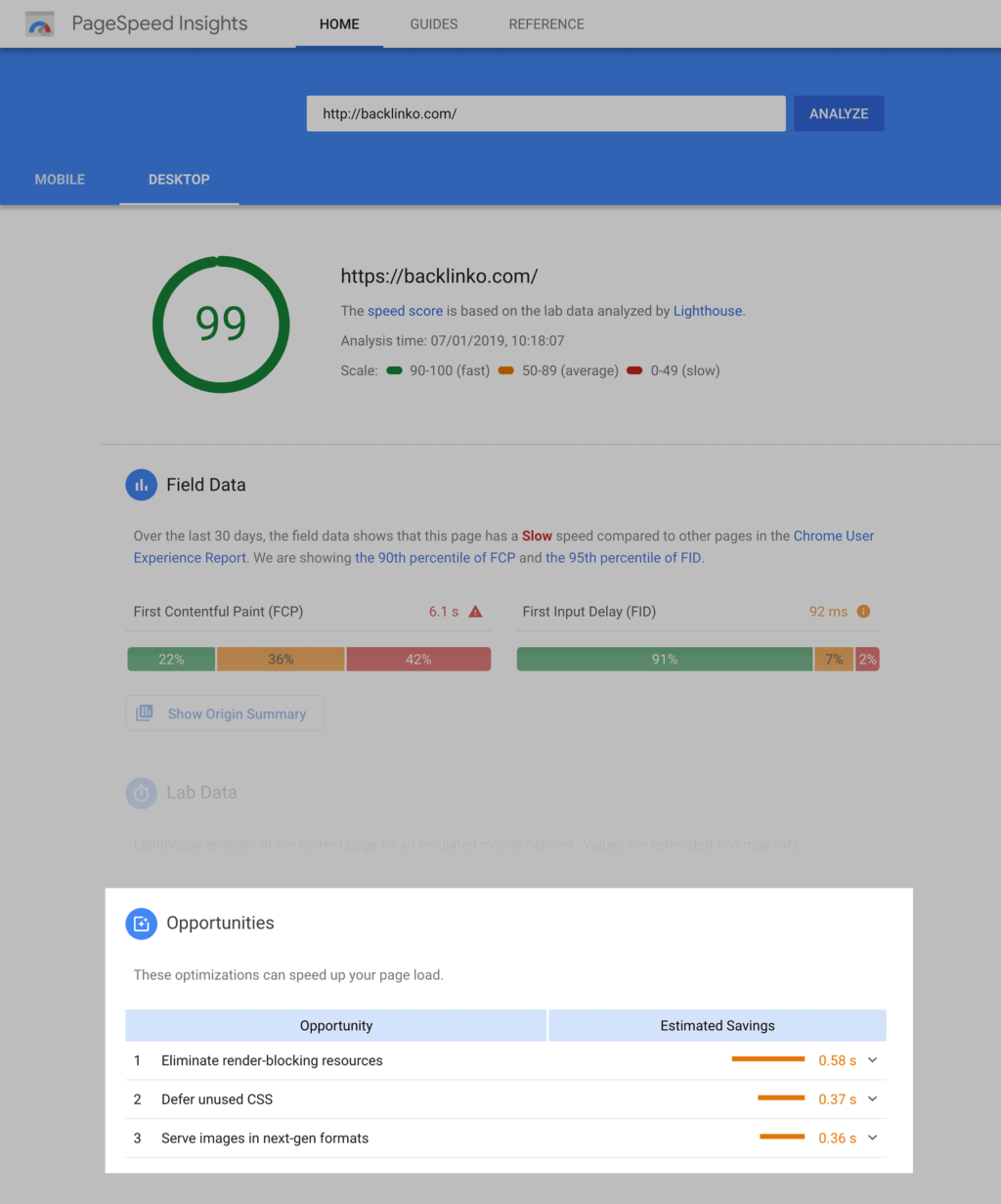The image size is (1001, 1204).
Task: Click the Analysis time text
Action: (453, 341)
